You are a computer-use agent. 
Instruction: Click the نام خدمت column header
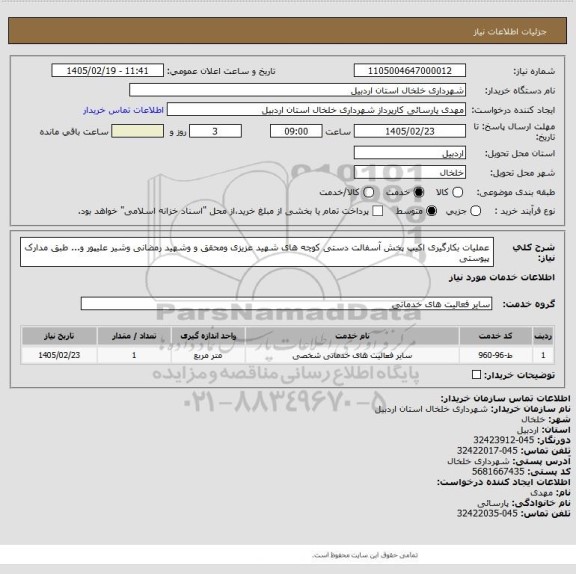[352, 336]
